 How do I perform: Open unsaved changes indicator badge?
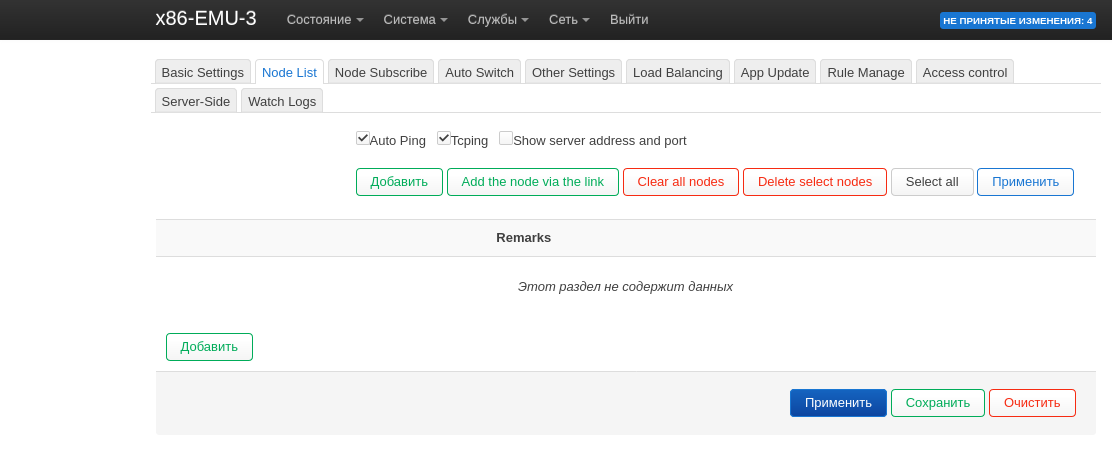[1017, 20]
